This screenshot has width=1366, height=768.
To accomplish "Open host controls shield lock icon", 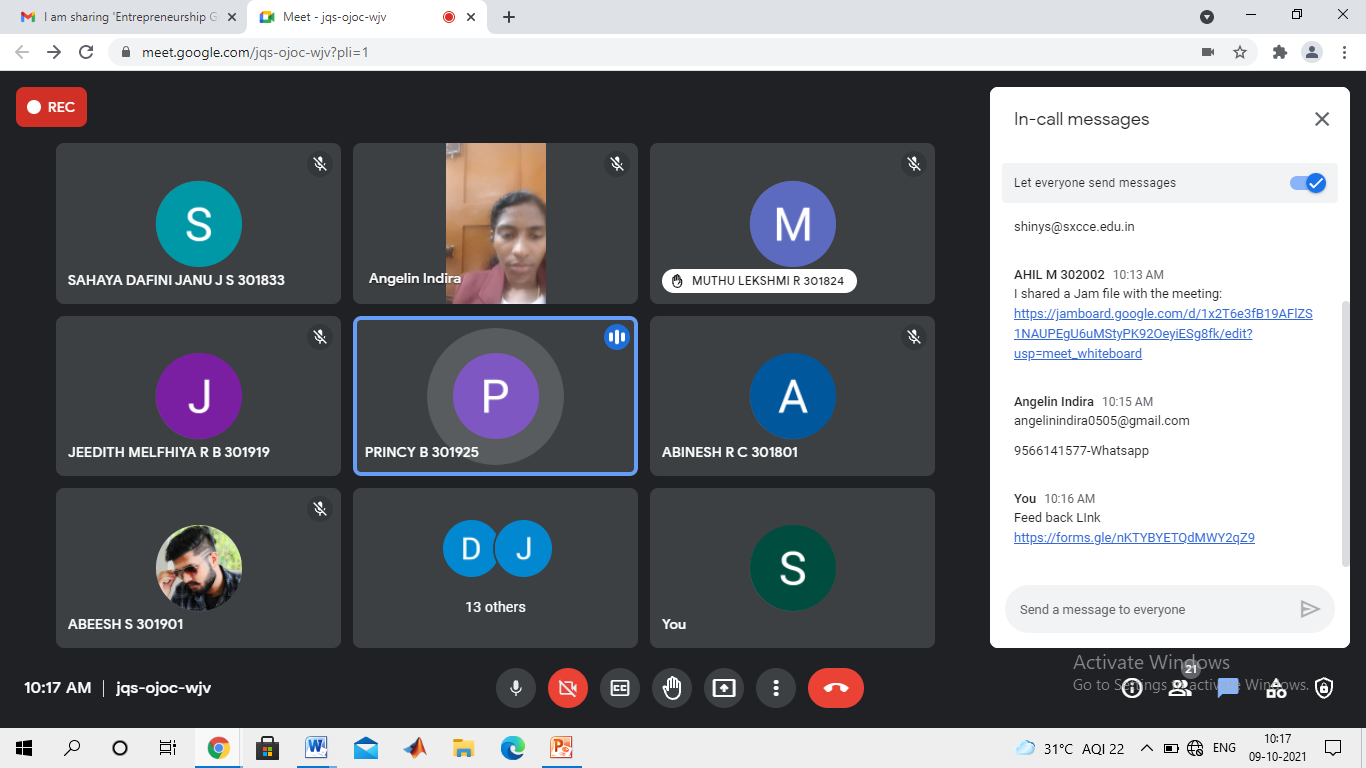I will coord(1324,688).
